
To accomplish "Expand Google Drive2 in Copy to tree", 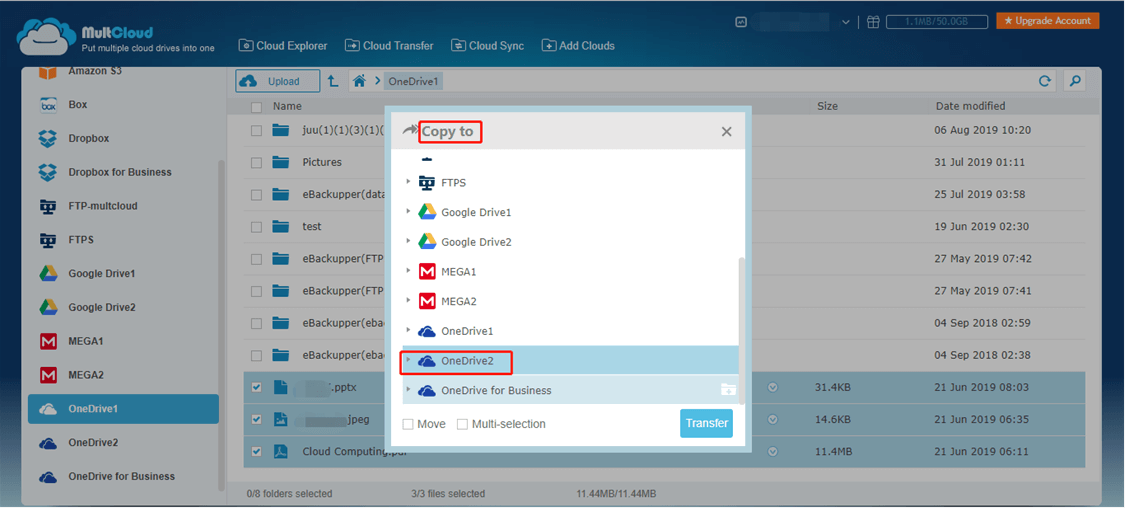I will [408, 242].
